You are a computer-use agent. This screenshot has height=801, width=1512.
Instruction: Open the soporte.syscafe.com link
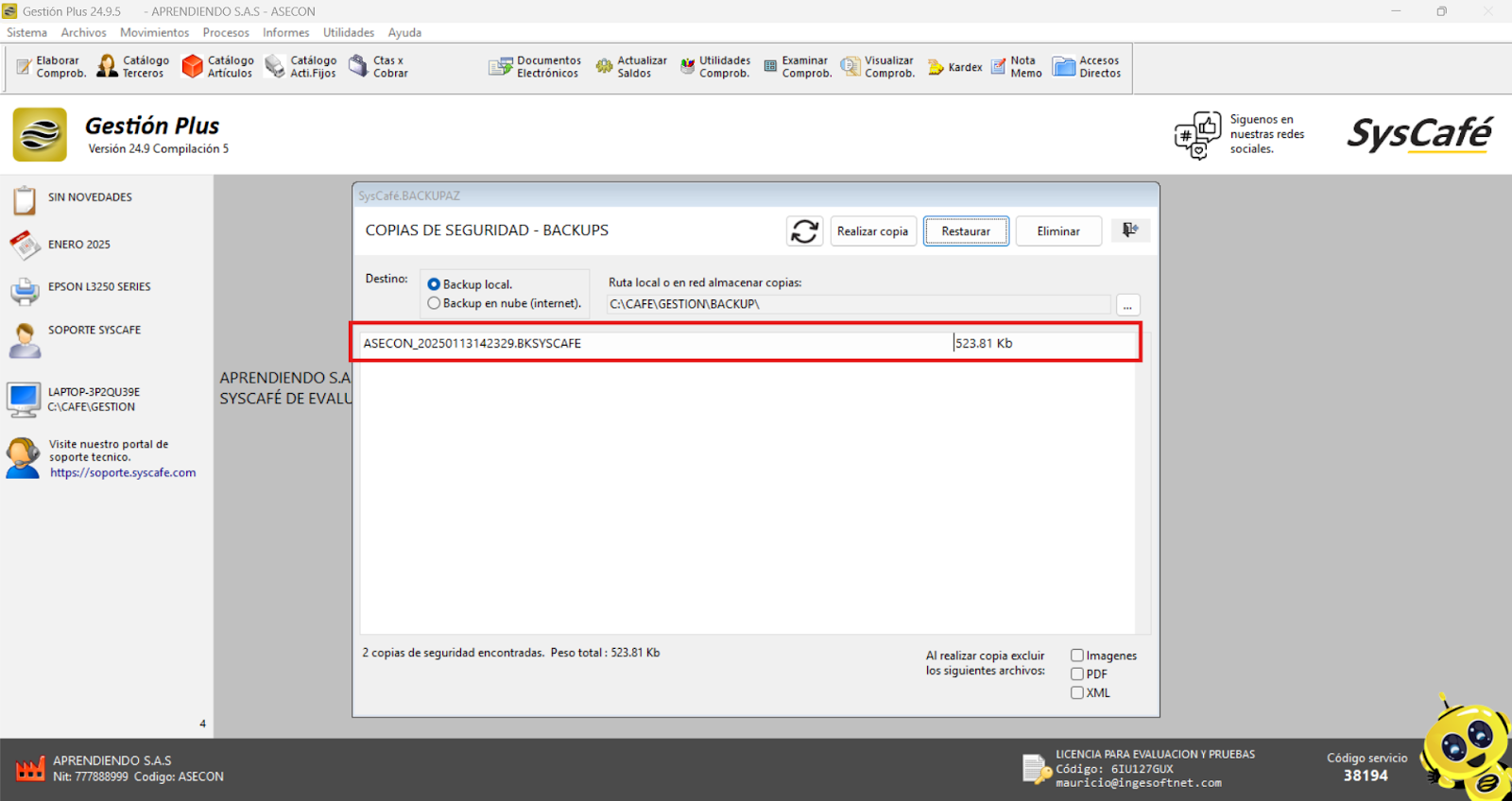click(x=123, y=473)
